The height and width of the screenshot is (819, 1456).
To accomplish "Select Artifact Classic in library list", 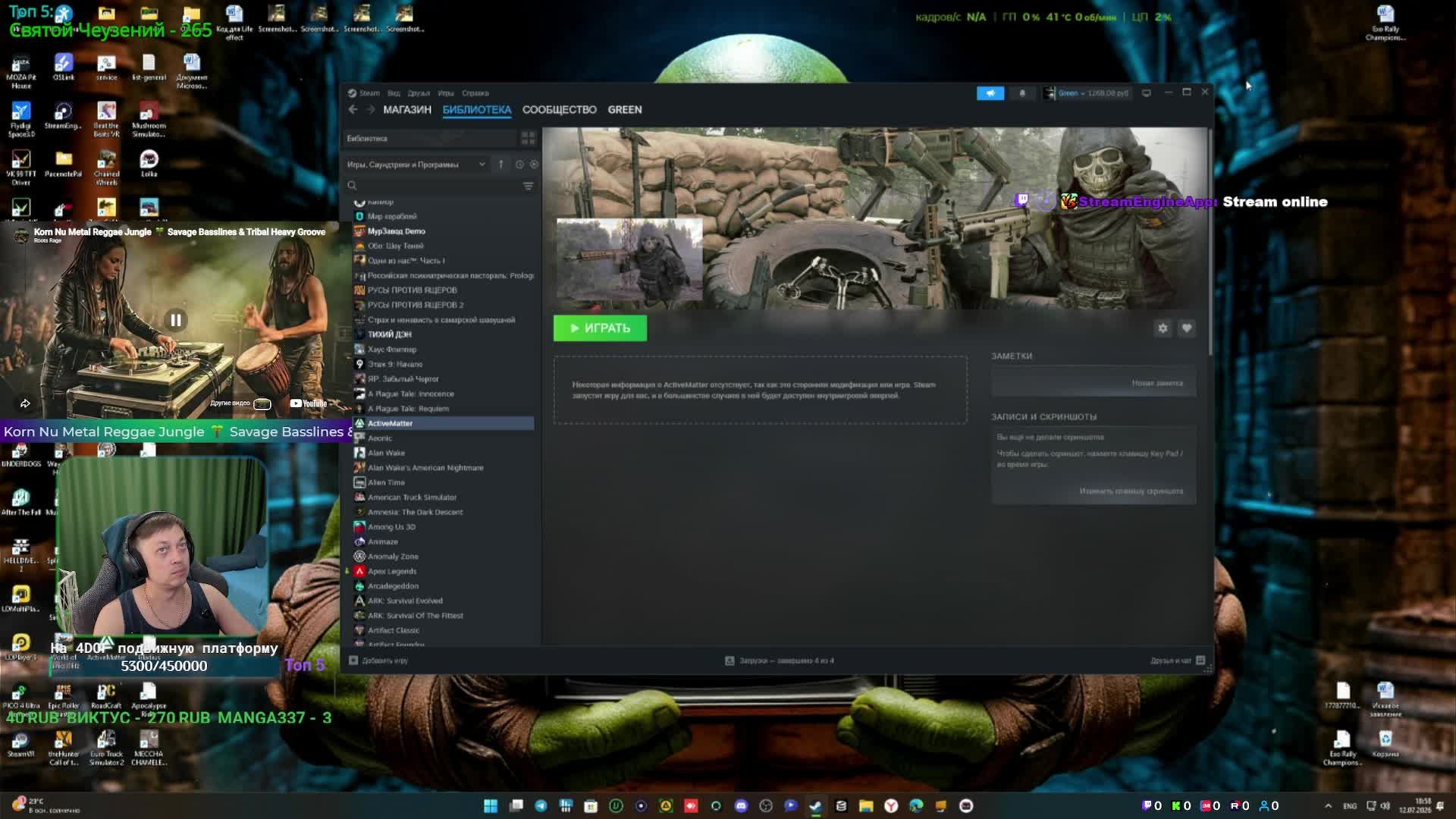I will point(444,631).
